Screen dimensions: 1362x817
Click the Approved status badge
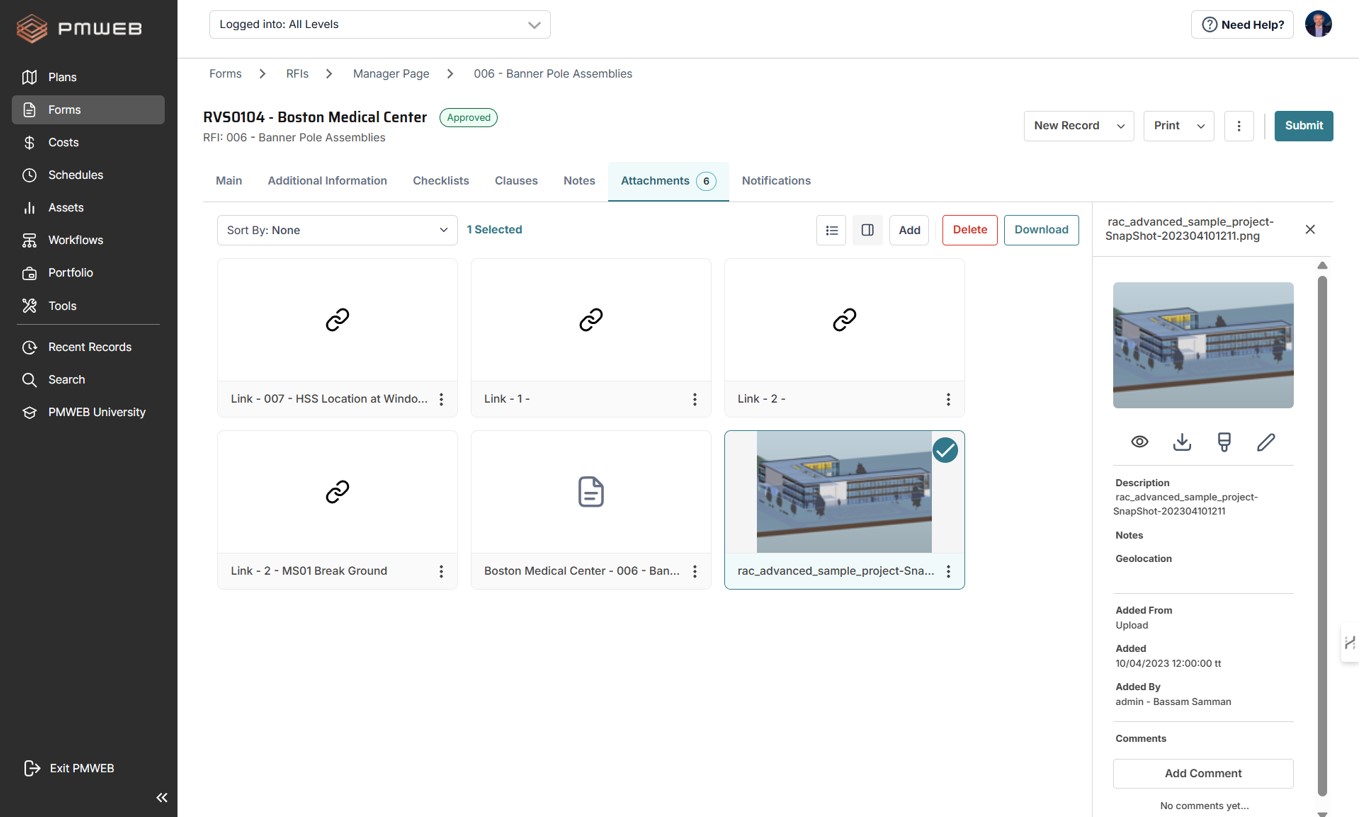pos(469,118)
